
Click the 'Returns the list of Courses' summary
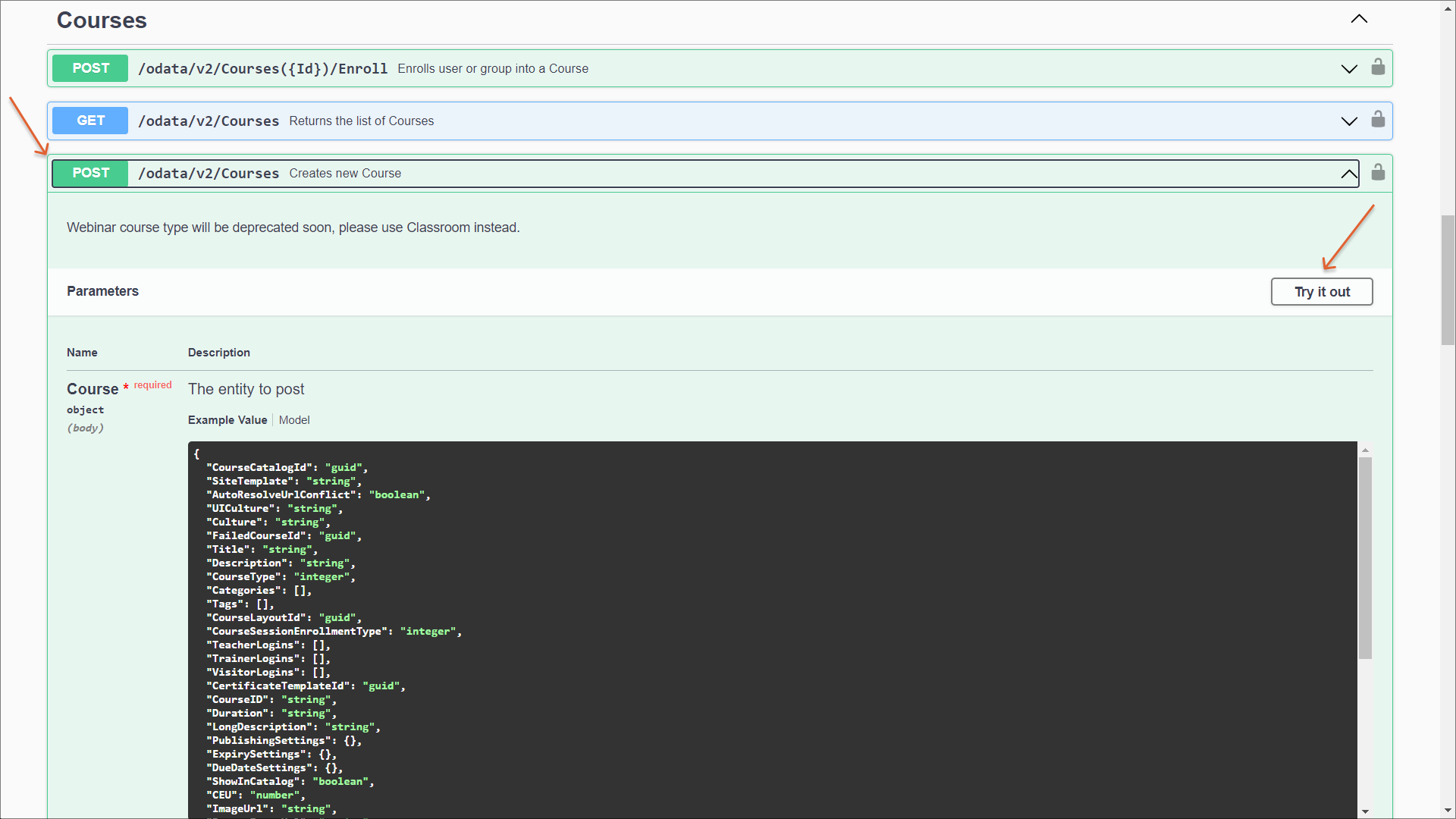point(361,121)
